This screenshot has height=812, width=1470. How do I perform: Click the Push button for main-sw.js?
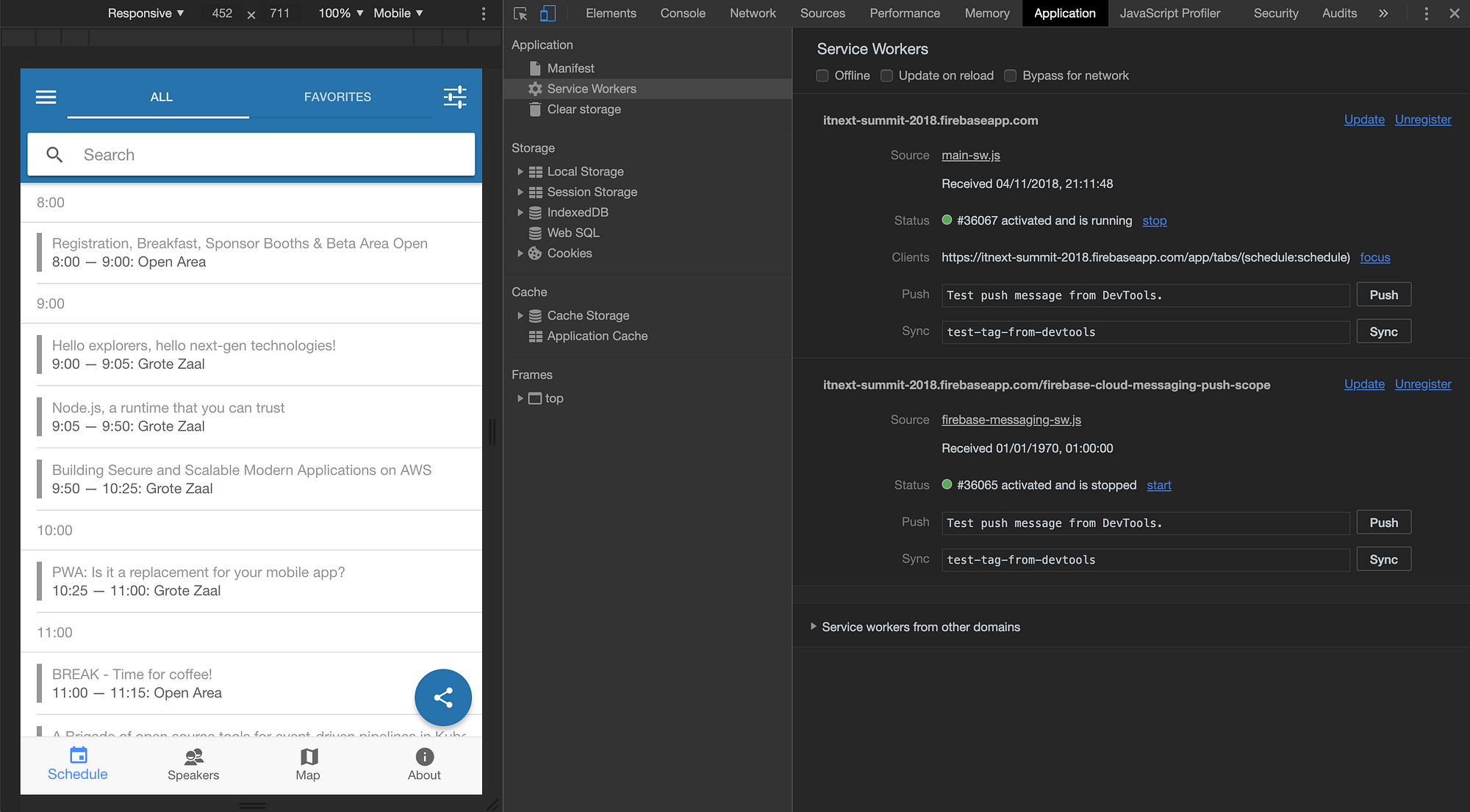point(1383,294)
